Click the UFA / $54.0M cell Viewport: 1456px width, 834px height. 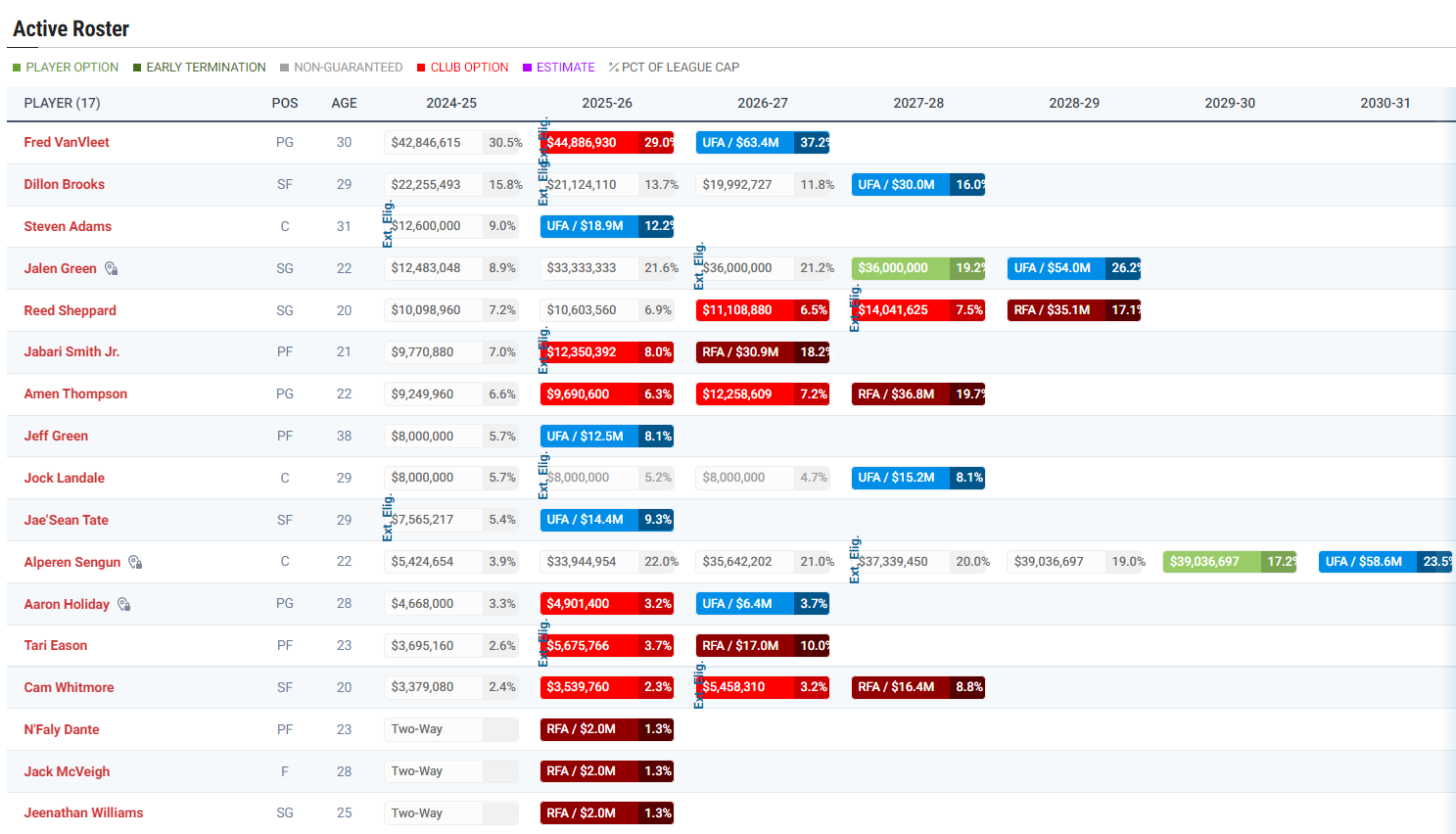1074,268
